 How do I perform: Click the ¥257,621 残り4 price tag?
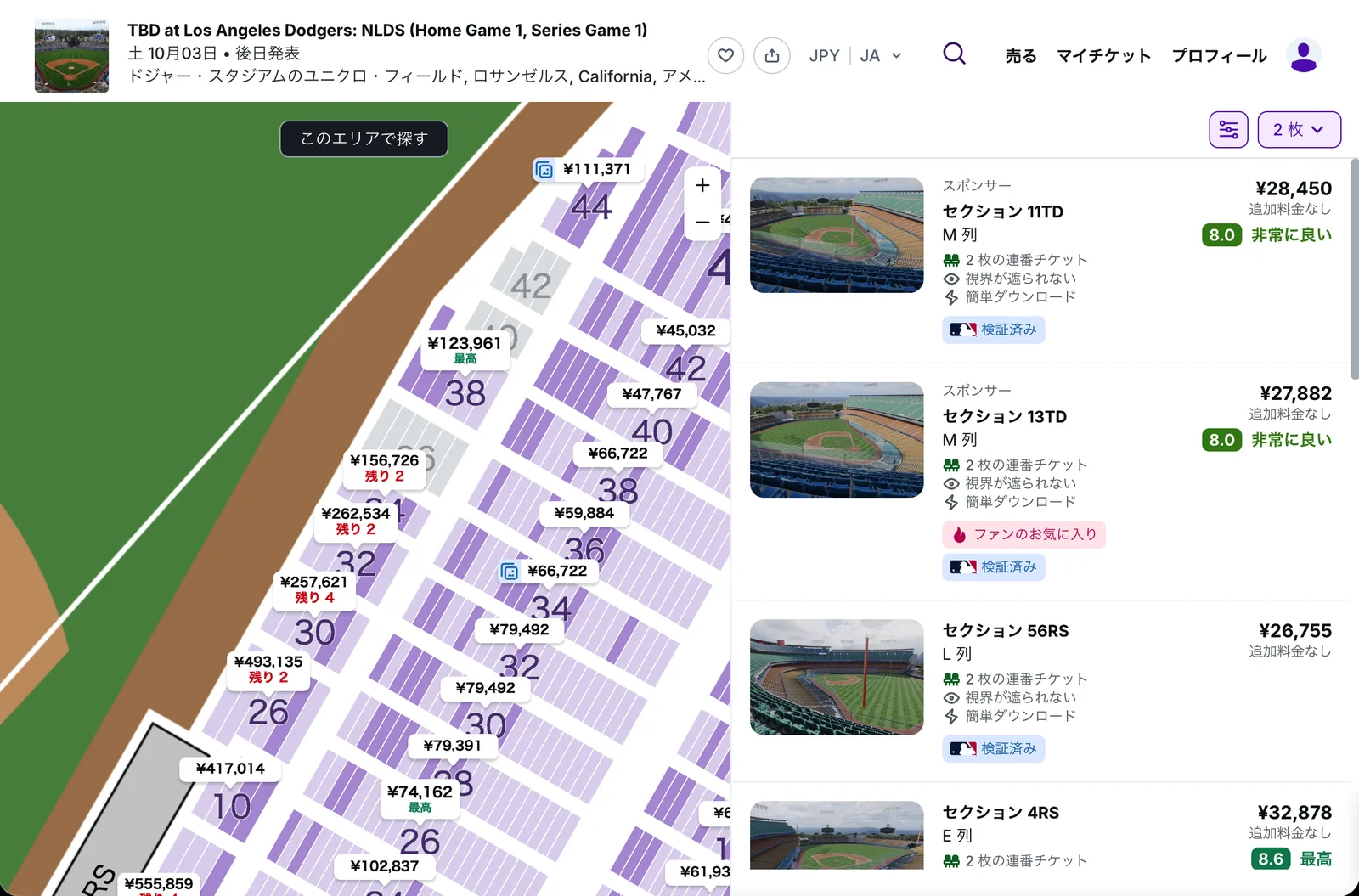[314, 589]
